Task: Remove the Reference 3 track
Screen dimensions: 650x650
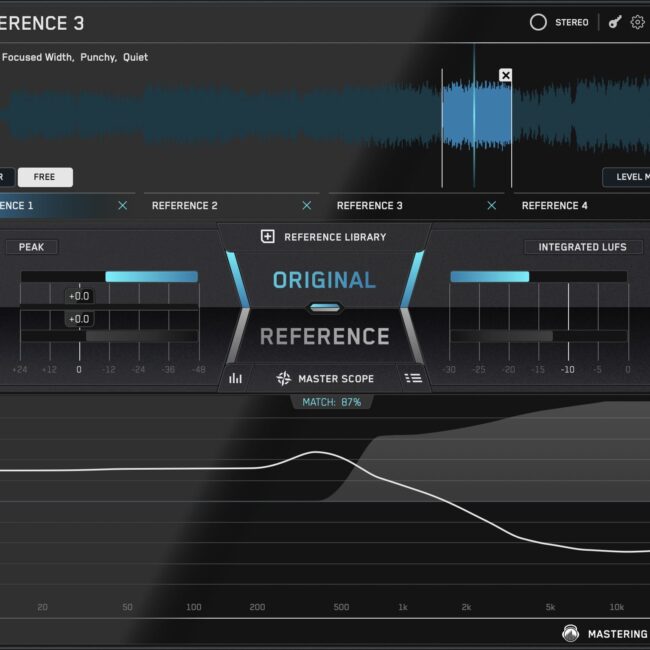Action: (x=491, y=205)
